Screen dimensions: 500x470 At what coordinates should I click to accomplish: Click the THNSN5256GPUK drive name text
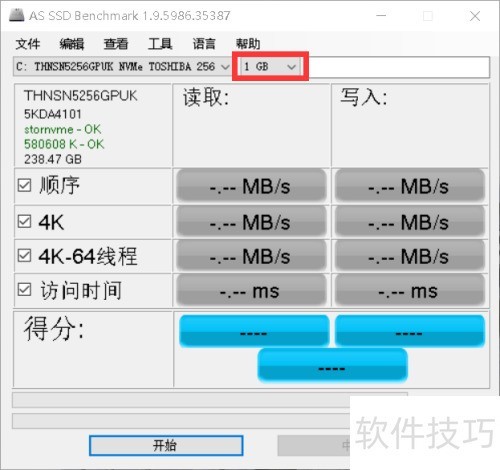pyautogui.click(x=80, y=96)
